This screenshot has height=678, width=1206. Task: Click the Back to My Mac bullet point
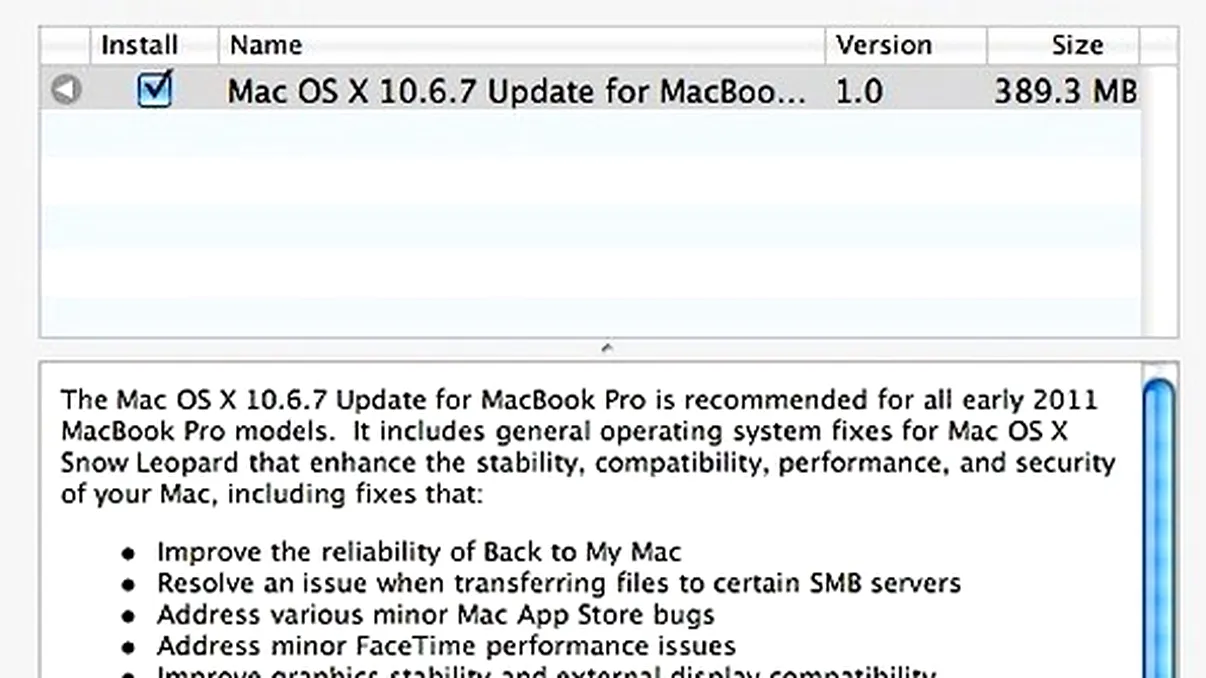417,551
